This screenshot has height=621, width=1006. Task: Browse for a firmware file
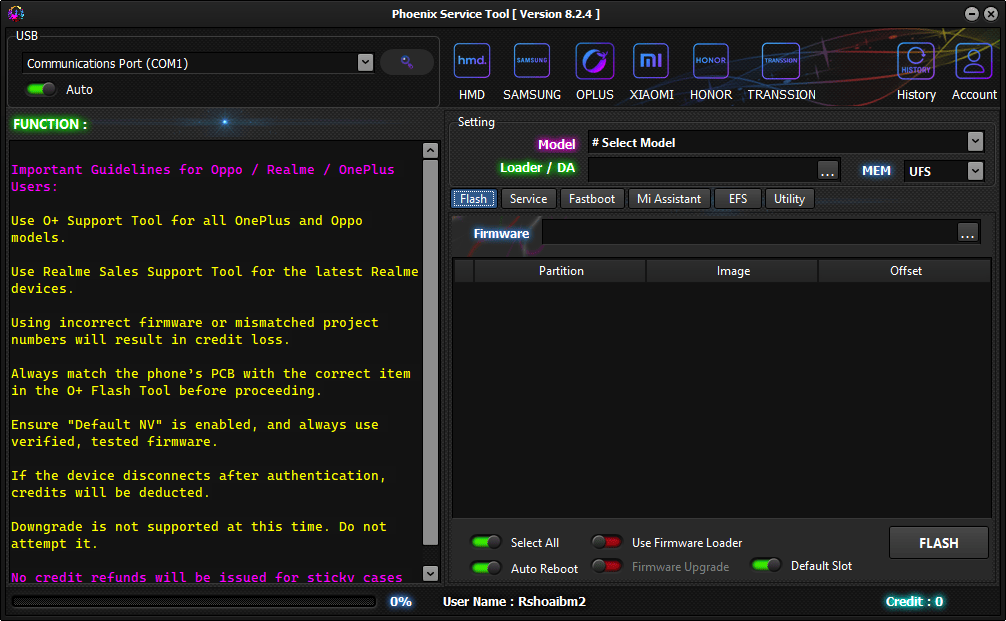(966, 233)
